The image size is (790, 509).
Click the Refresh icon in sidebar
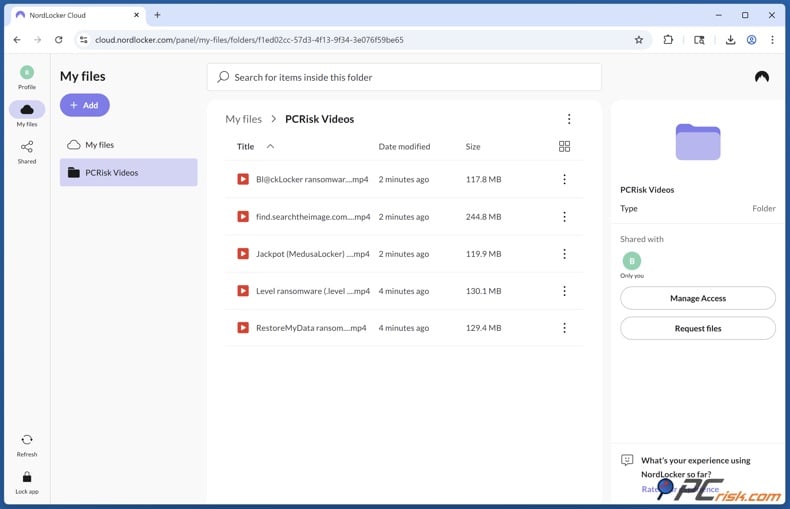(x=27, y=440)
